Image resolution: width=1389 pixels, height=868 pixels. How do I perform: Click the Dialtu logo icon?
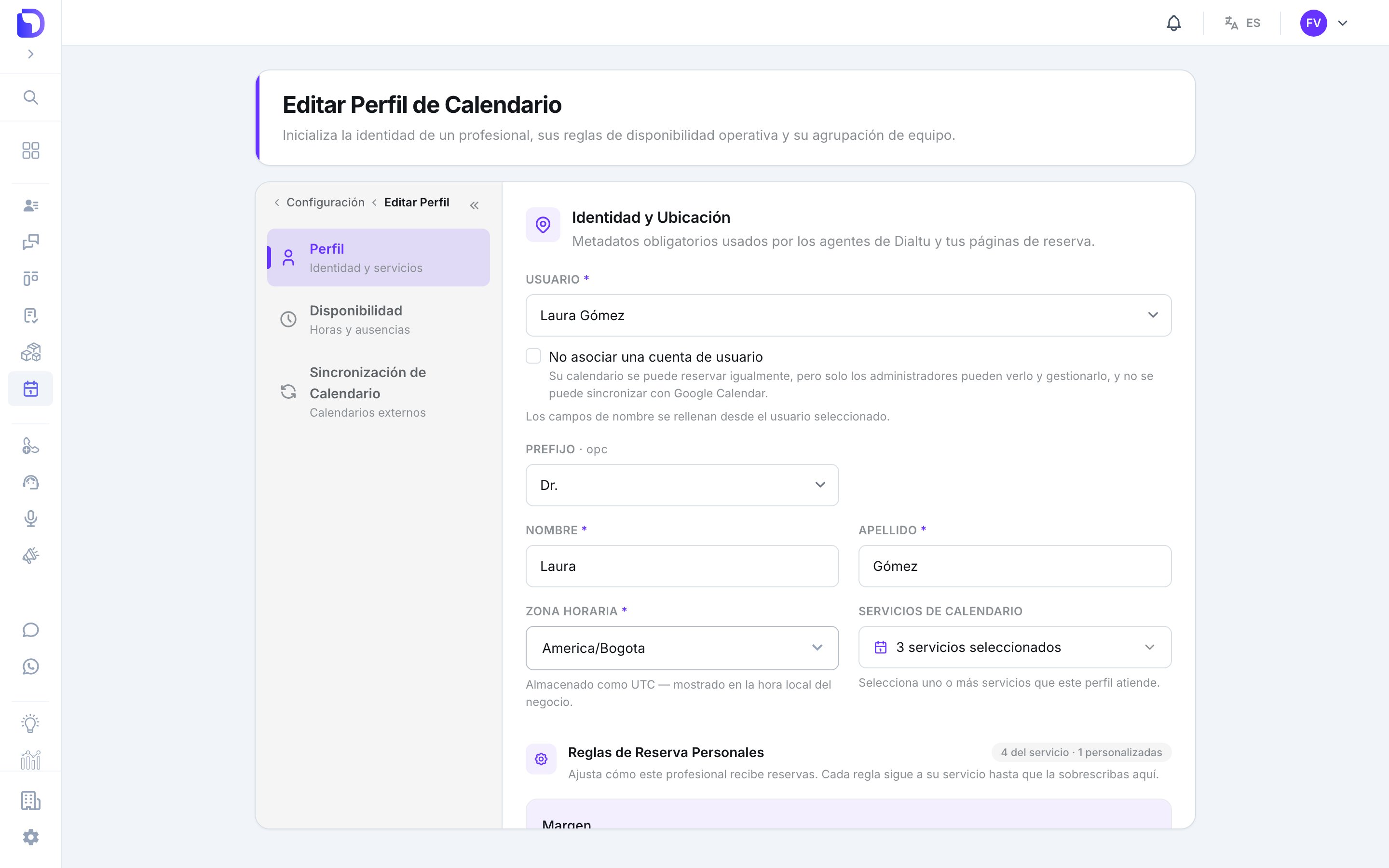coord(30,23)
